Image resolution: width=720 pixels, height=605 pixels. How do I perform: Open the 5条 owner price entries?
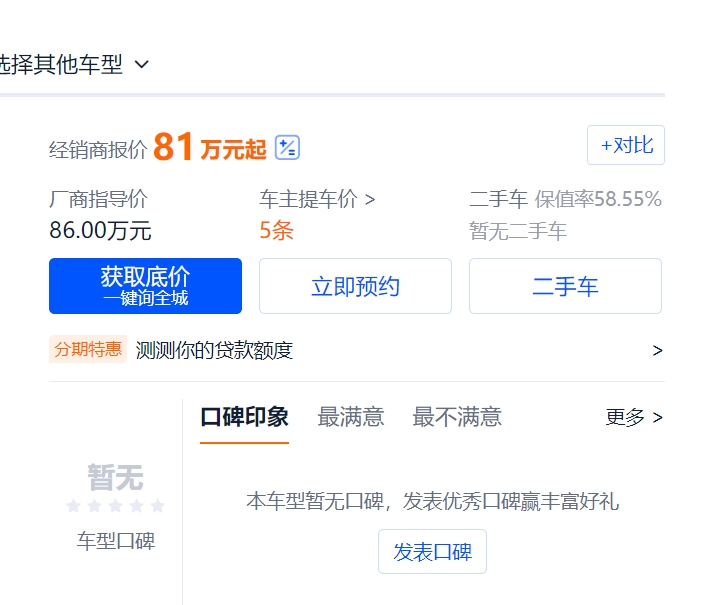[x=276, y=230]
